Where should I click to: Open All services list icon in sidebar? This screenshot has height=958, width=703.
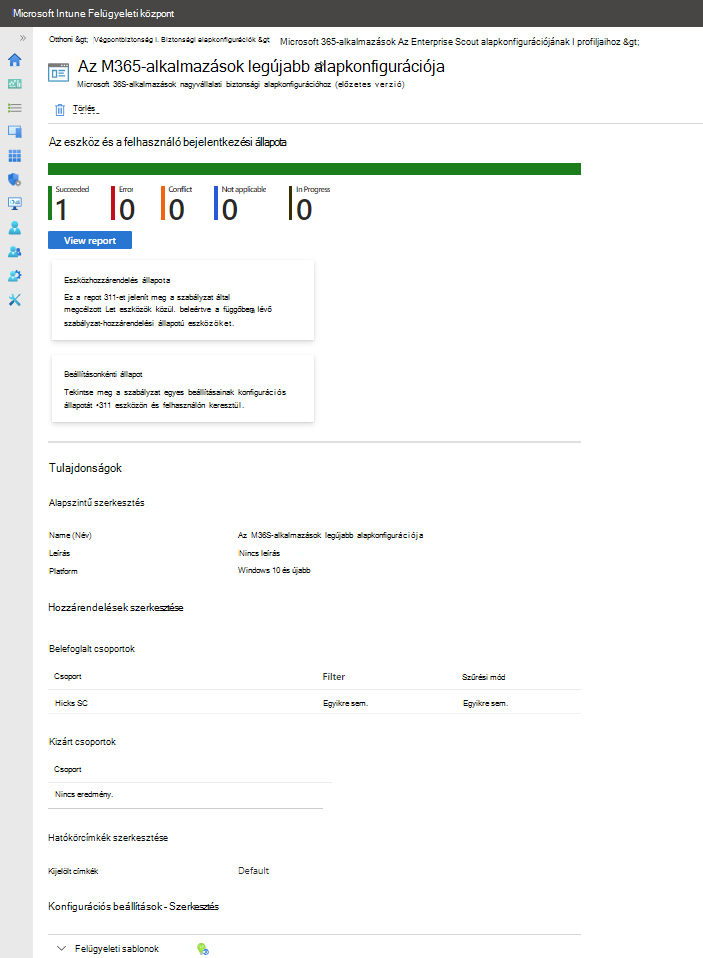15,108
